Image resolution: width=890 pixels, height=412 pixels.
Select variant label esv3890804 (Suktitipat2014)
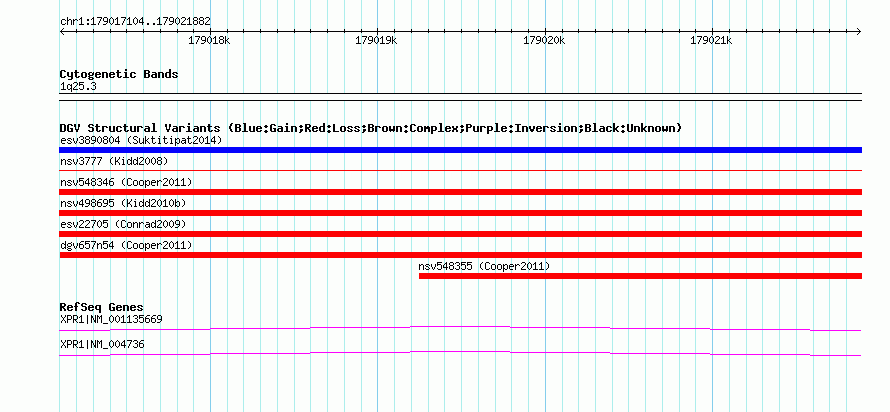(x=141, y=140)
